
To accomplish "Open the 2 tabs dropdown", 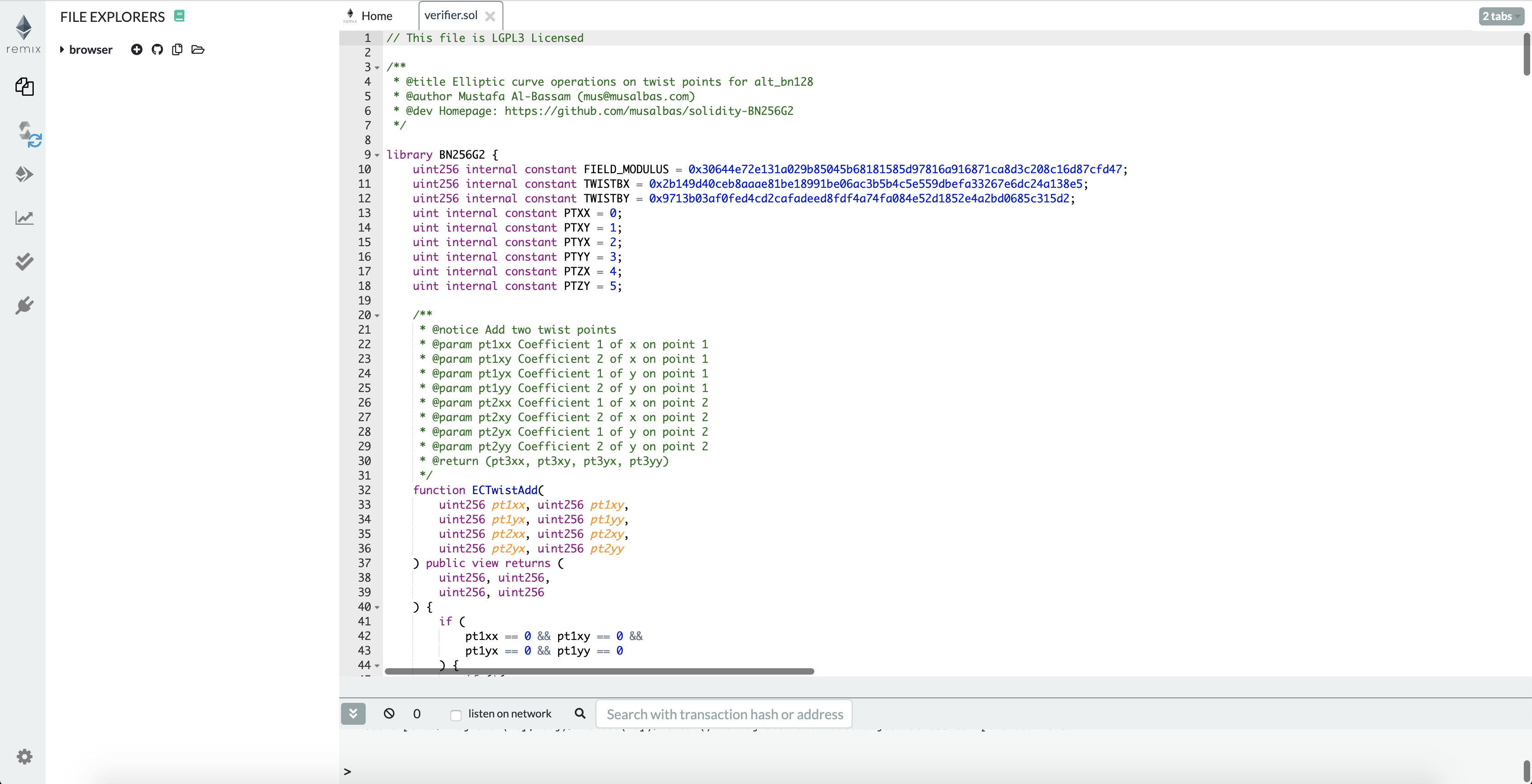I will 1500,17.
